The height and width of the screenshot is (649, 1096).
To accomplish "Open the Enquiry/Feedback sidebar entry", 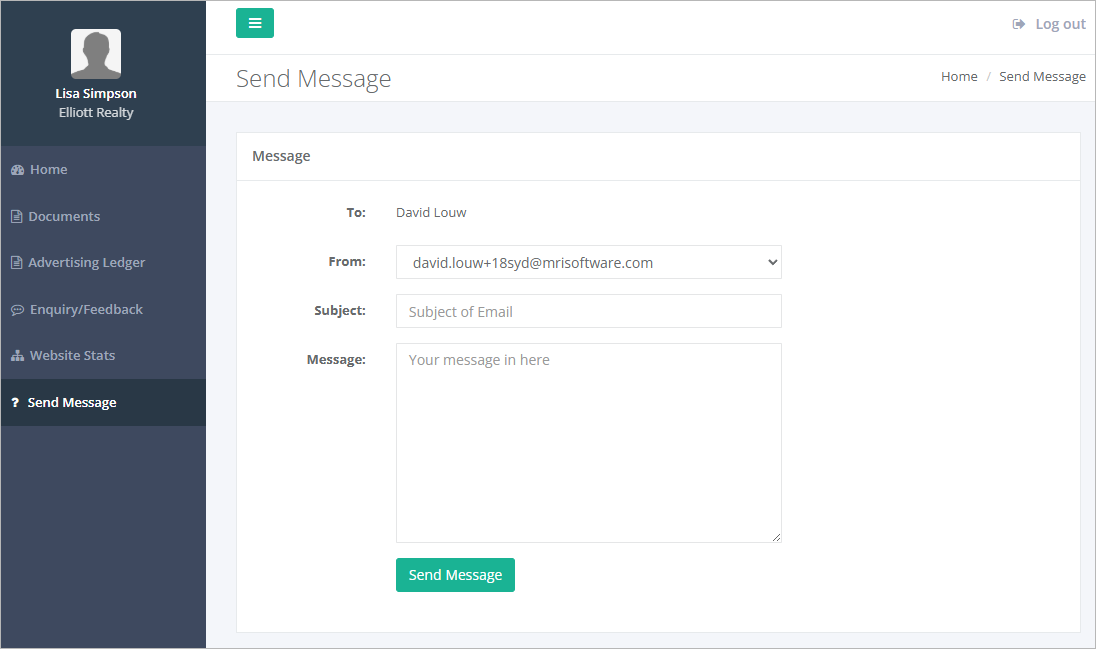I will (85, 309).
